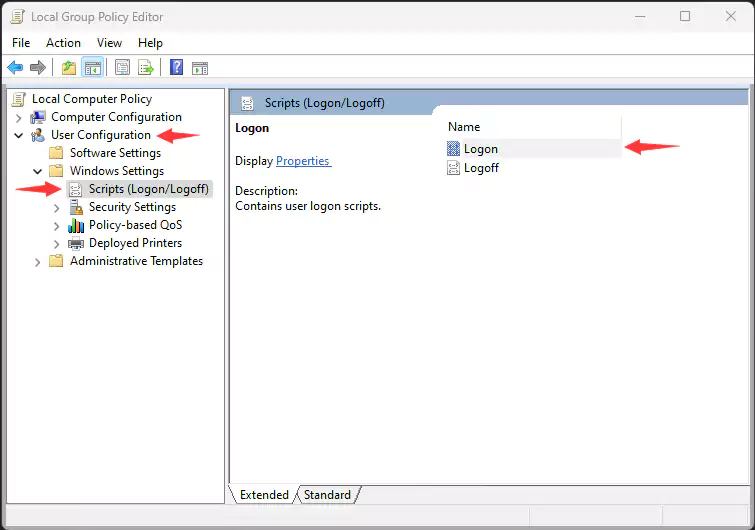755x530 pixels.
Task: Click the Export List toolbar icon
Action: tap(146, 68)
